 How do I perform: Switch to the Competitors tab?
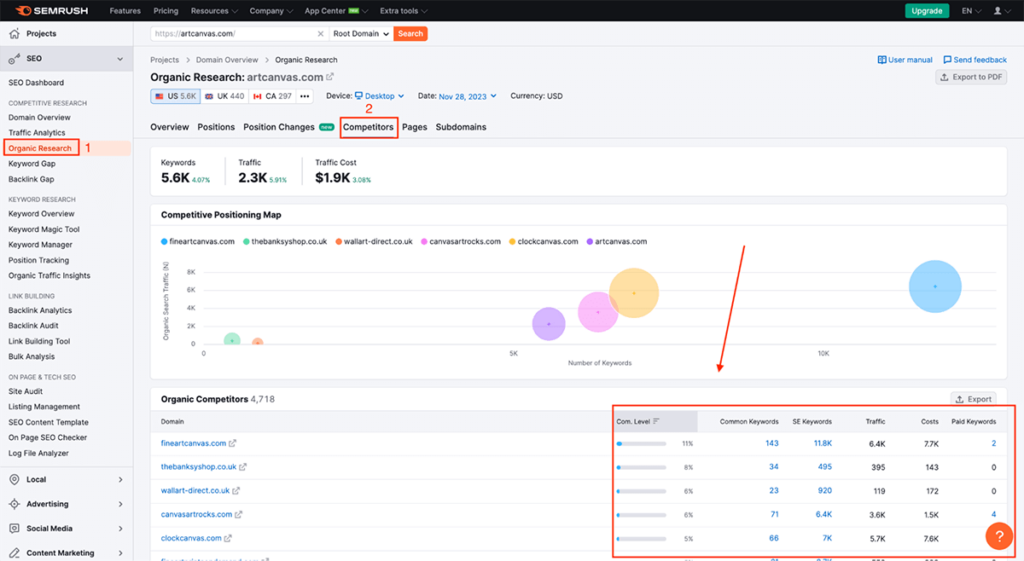[x=368, y=127]
